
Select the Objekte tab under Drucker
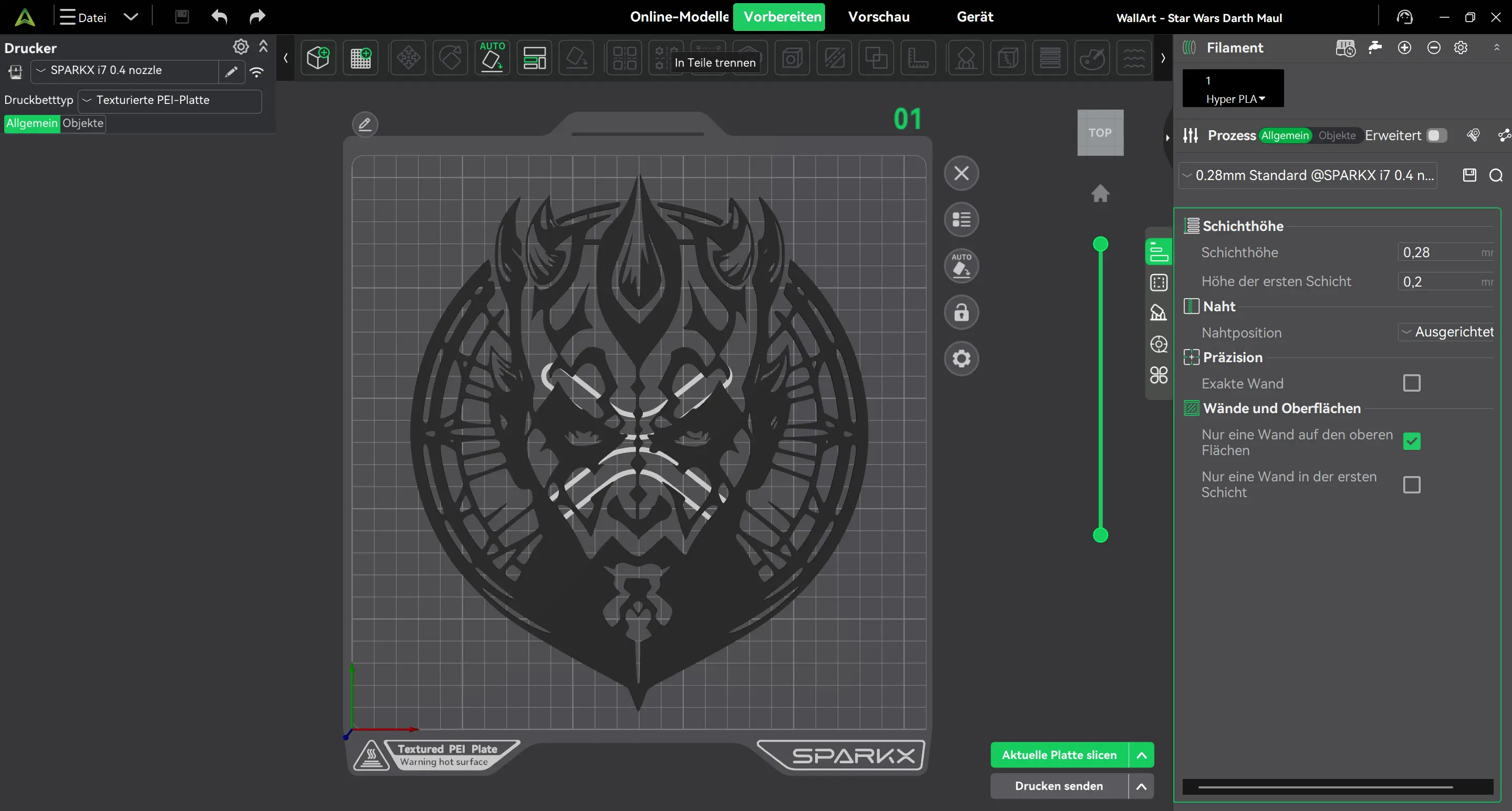(83, 123)
